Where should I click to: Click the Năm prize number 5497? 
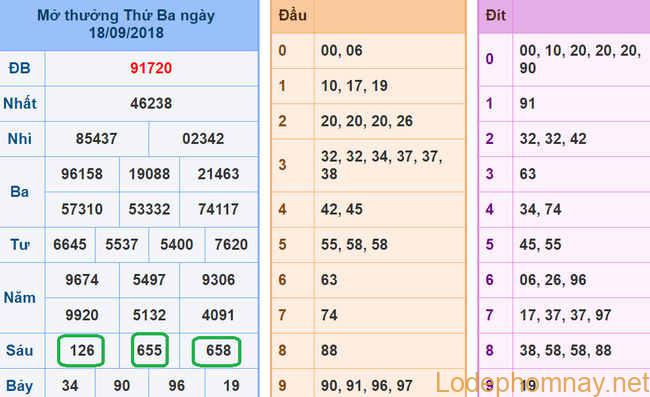(149, 280)
